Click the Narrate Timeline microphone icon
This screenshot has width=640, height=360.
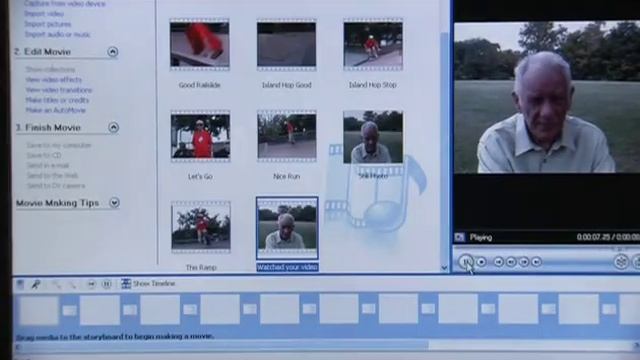(x=36, y=284)
